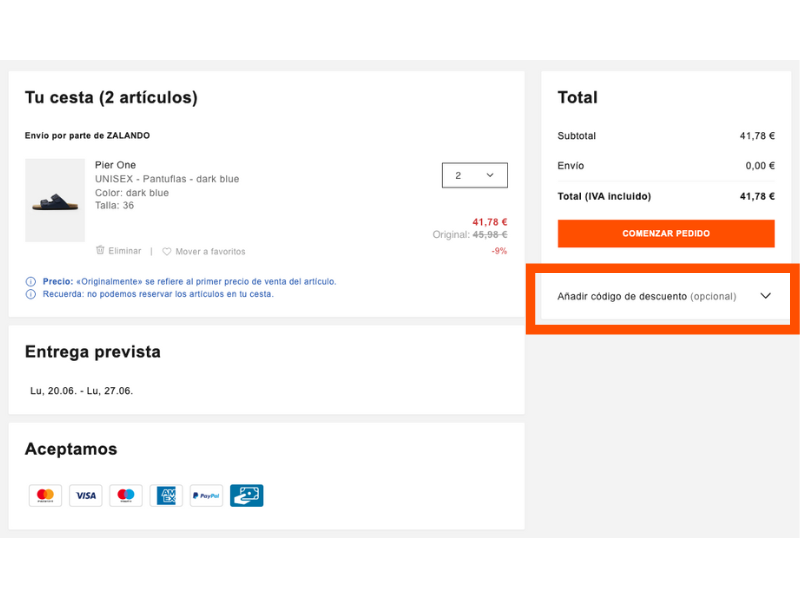Select the VISA payment icon
This screenshot has width=800, height=600.
click(x=85, y=495)
